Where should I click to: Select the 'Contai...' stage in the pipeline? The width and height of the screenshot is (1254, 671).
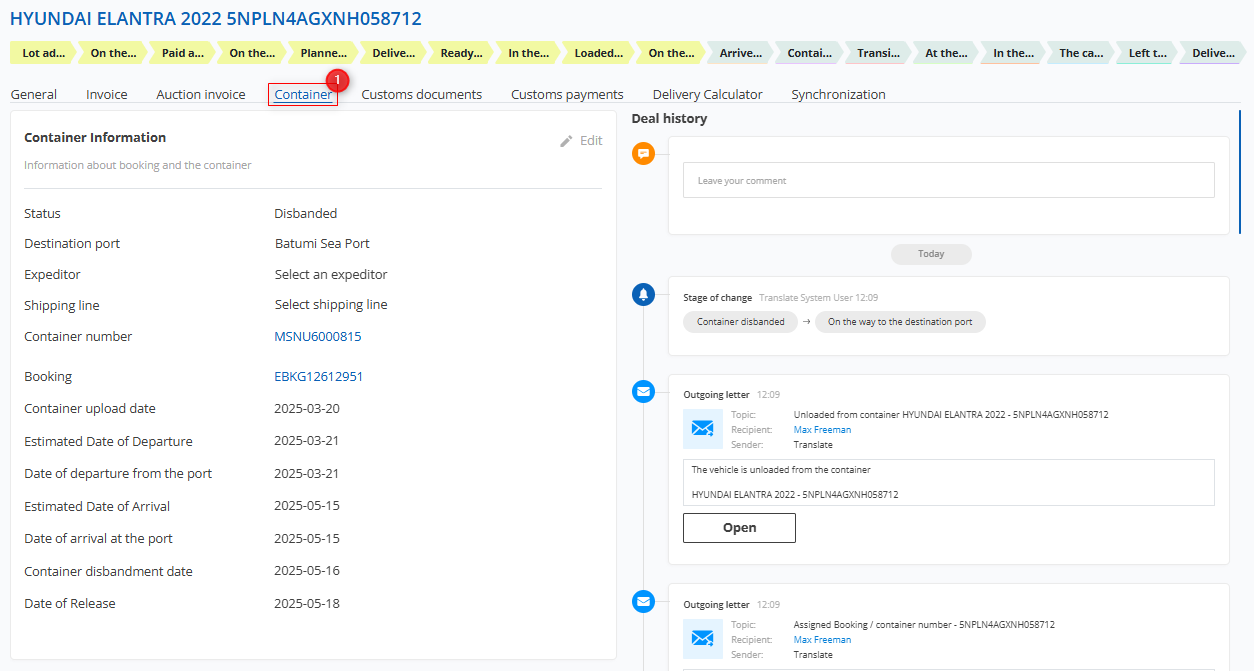[809, 53]
